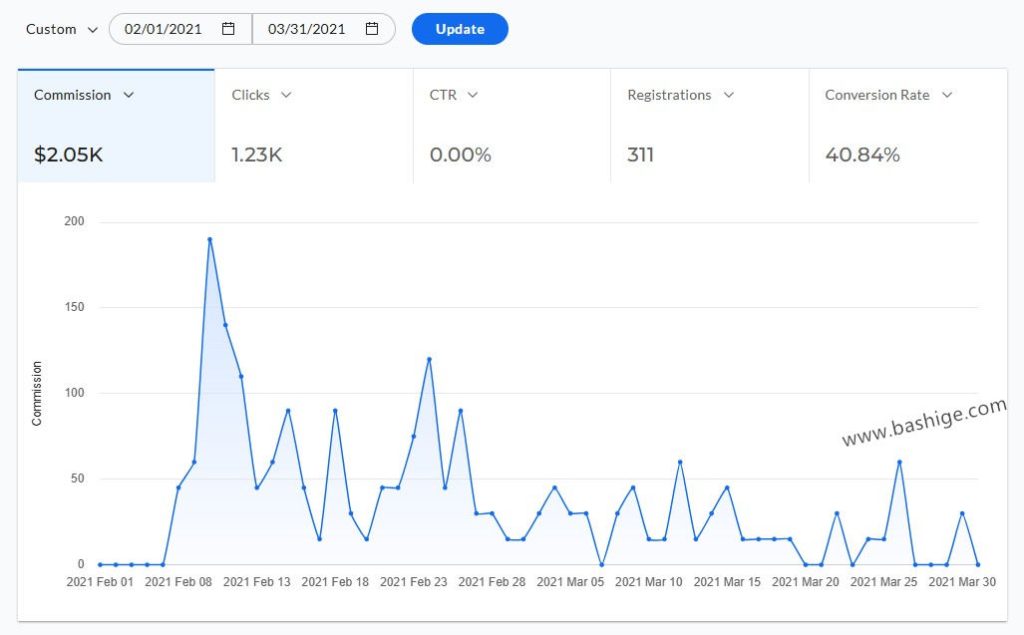Open the Custom date range dropdown
This screenshot has width=1024, height=635.
coord(62,29)
